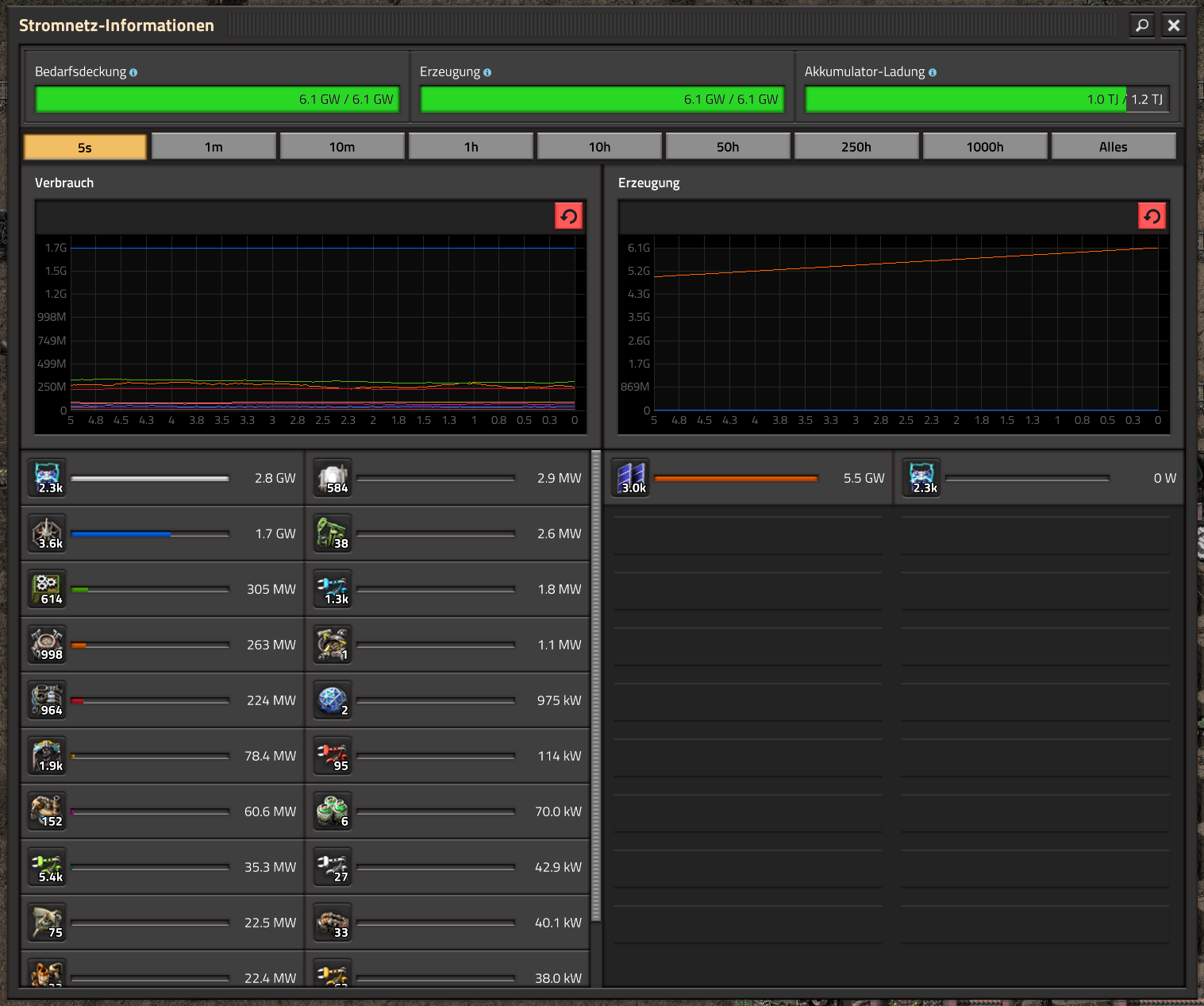Select the 1000h time span button

pos(985,147)
